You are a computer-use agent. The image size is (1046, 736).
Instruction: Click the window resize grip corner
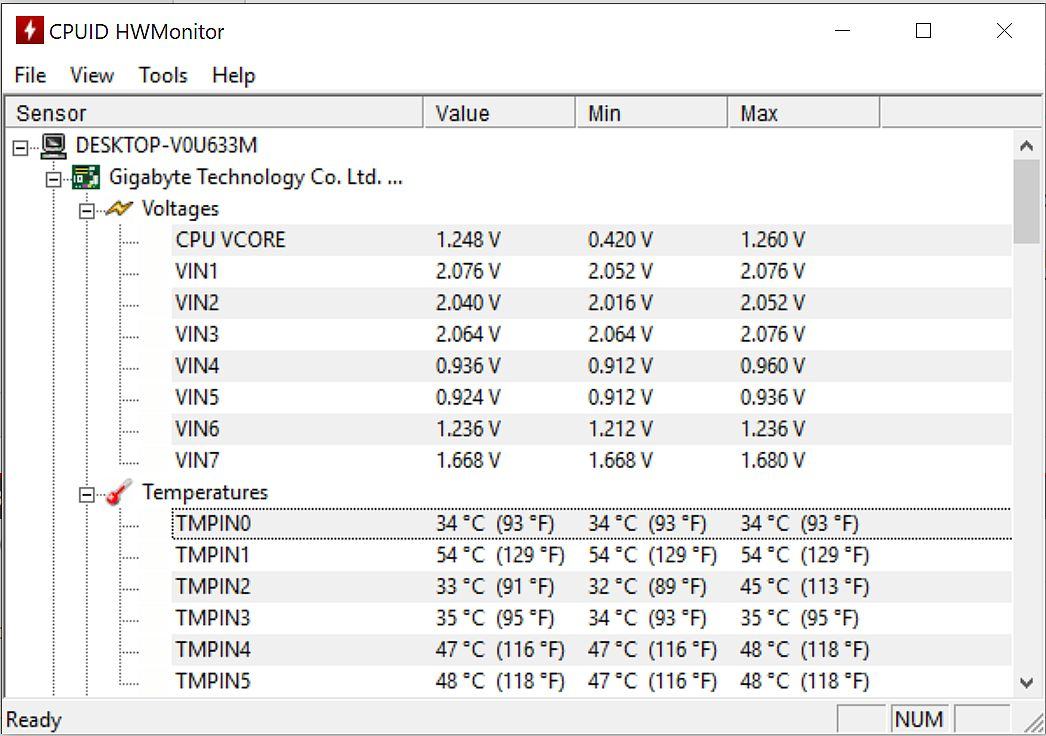pyautogui.click(x=1034, y=722)
